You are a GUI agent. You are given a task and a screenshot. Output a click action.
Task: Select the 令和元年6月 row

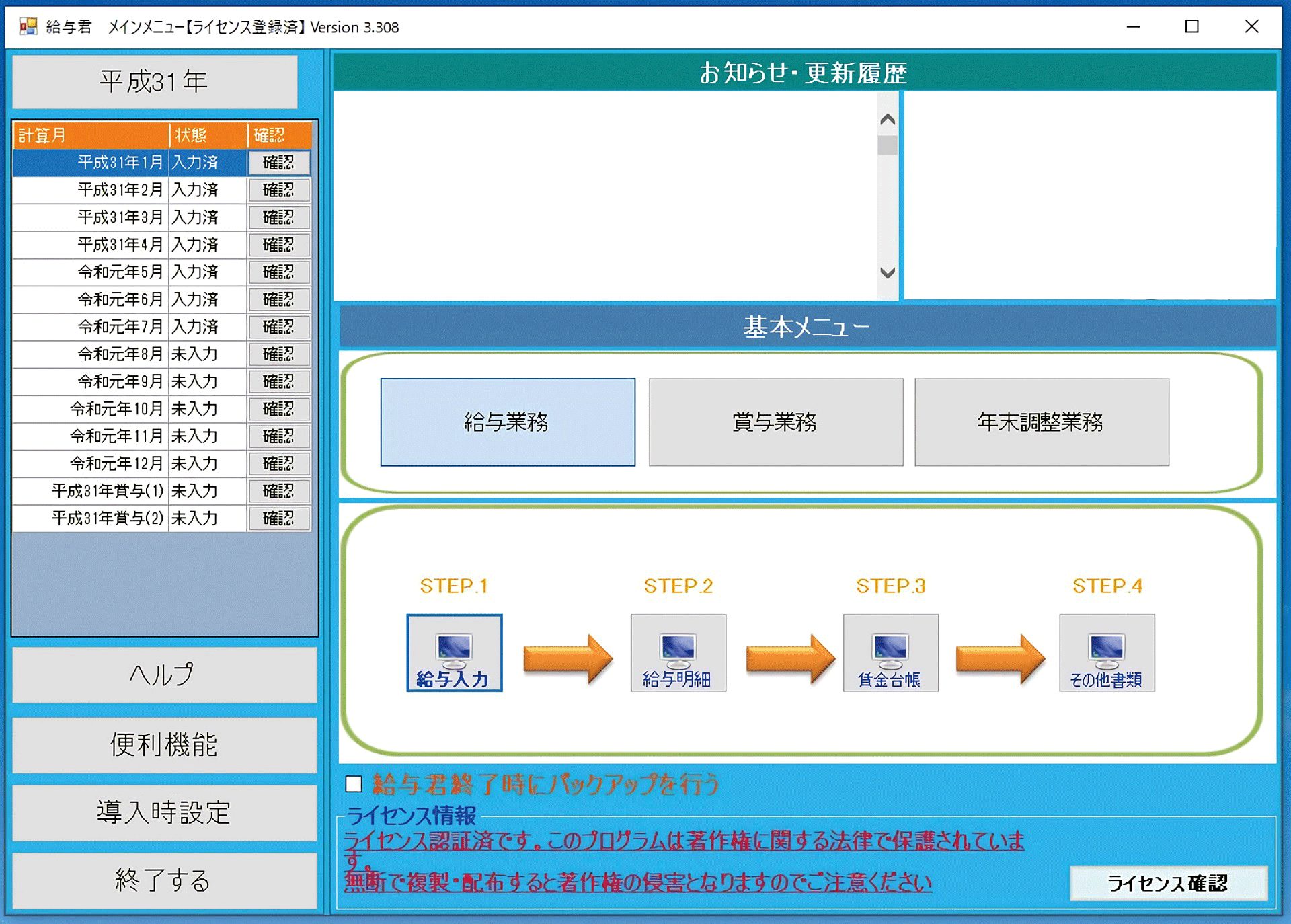point(162,299)
